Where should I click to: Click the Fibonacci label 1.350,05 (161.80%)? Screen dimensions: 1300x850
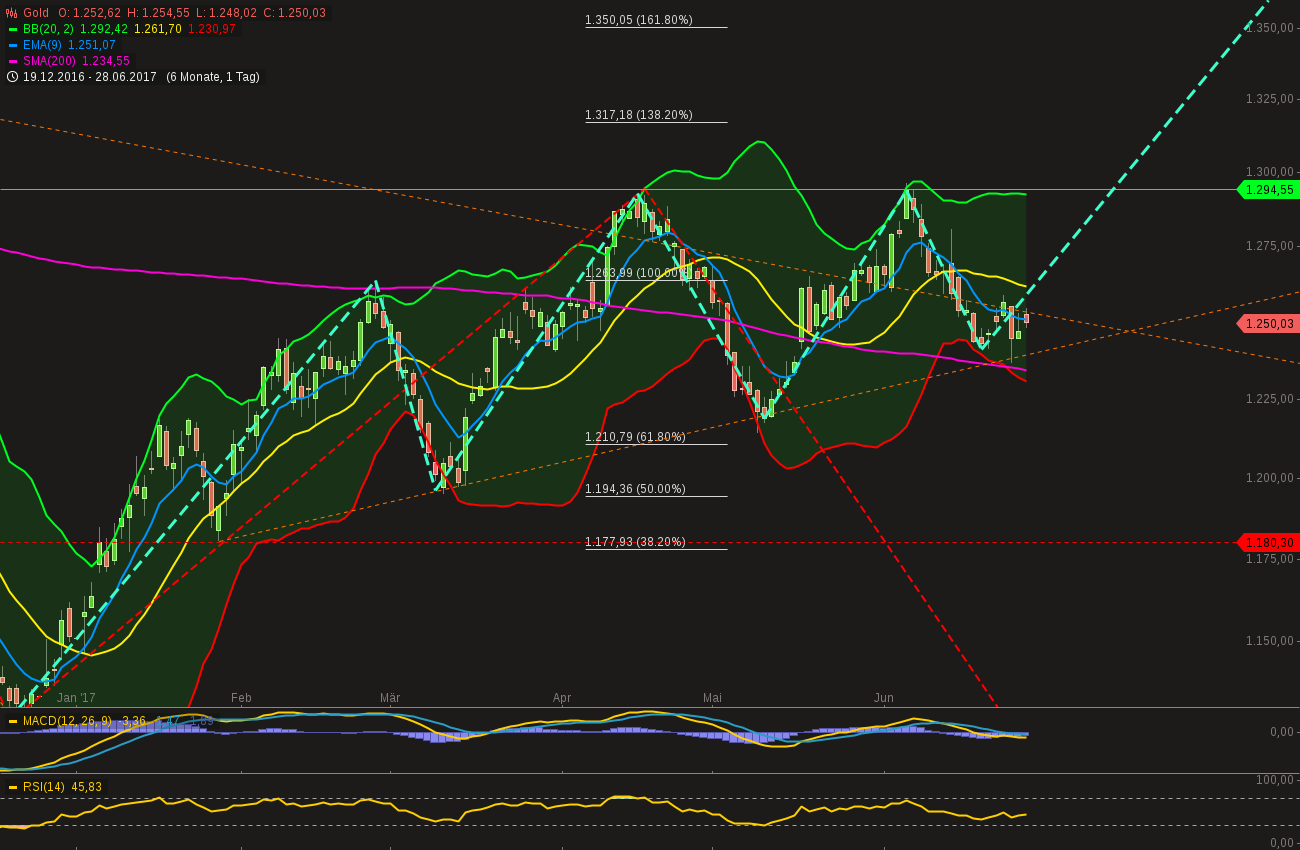[x=639, y=20]
